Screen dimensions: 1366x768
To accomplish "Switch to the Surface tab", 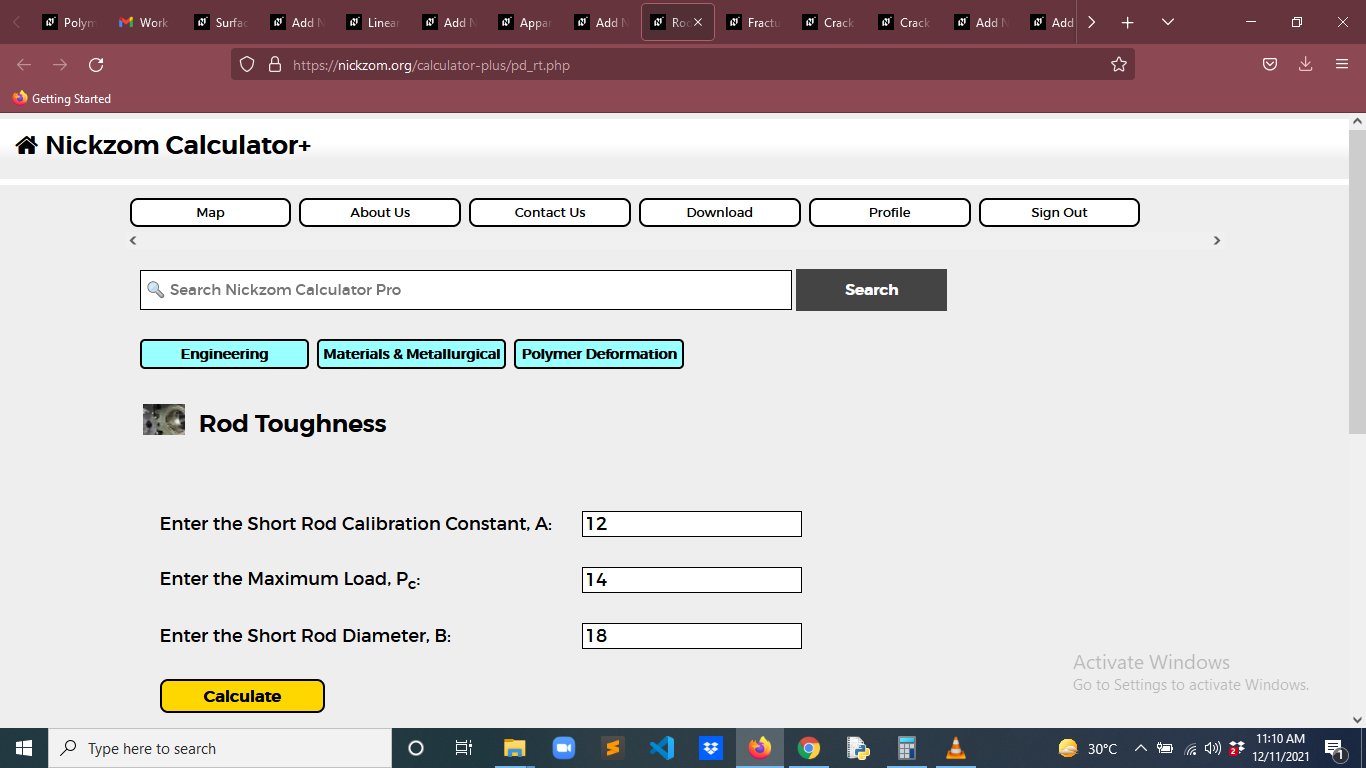I will point(222,22).
